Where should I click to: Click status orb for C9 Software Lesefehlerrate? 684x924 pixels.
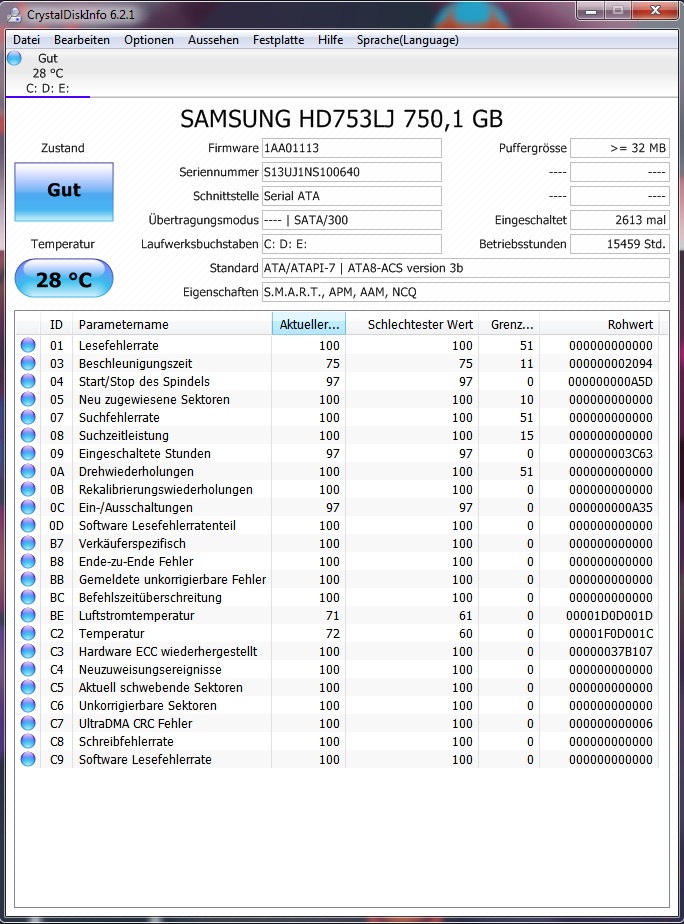tap(28, 759)
